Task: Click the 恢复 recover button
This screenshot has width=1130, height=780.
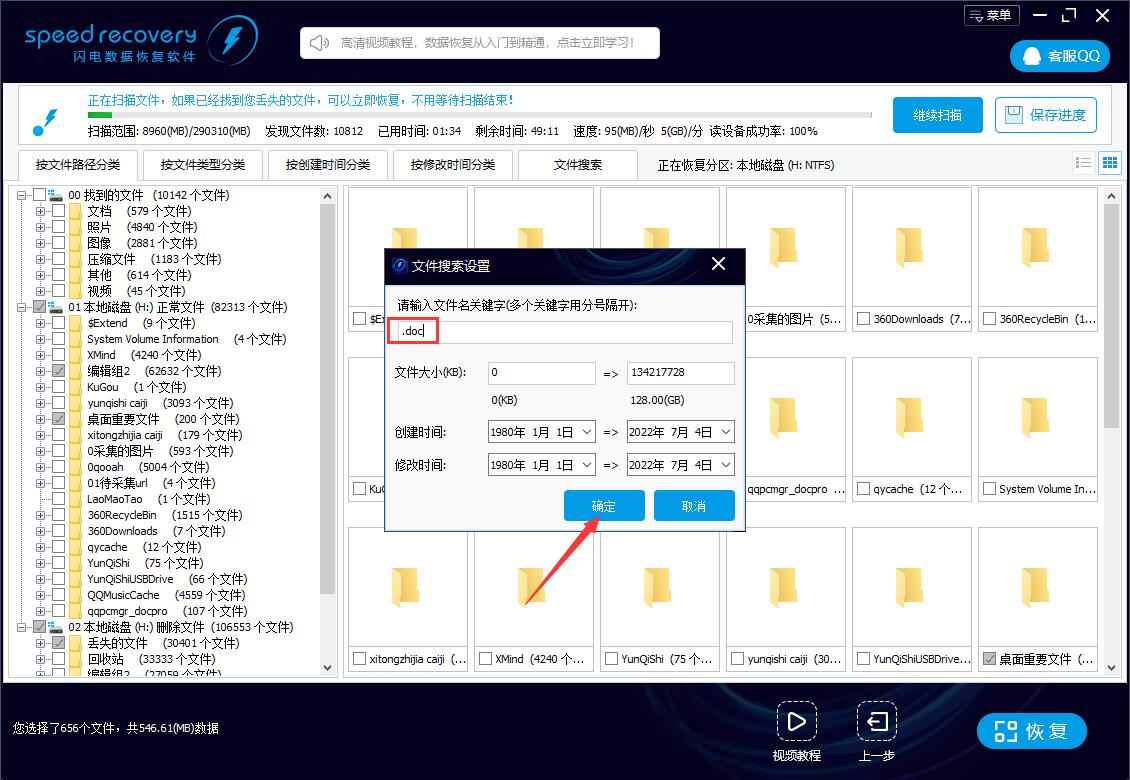Action: pos(1031,731)
